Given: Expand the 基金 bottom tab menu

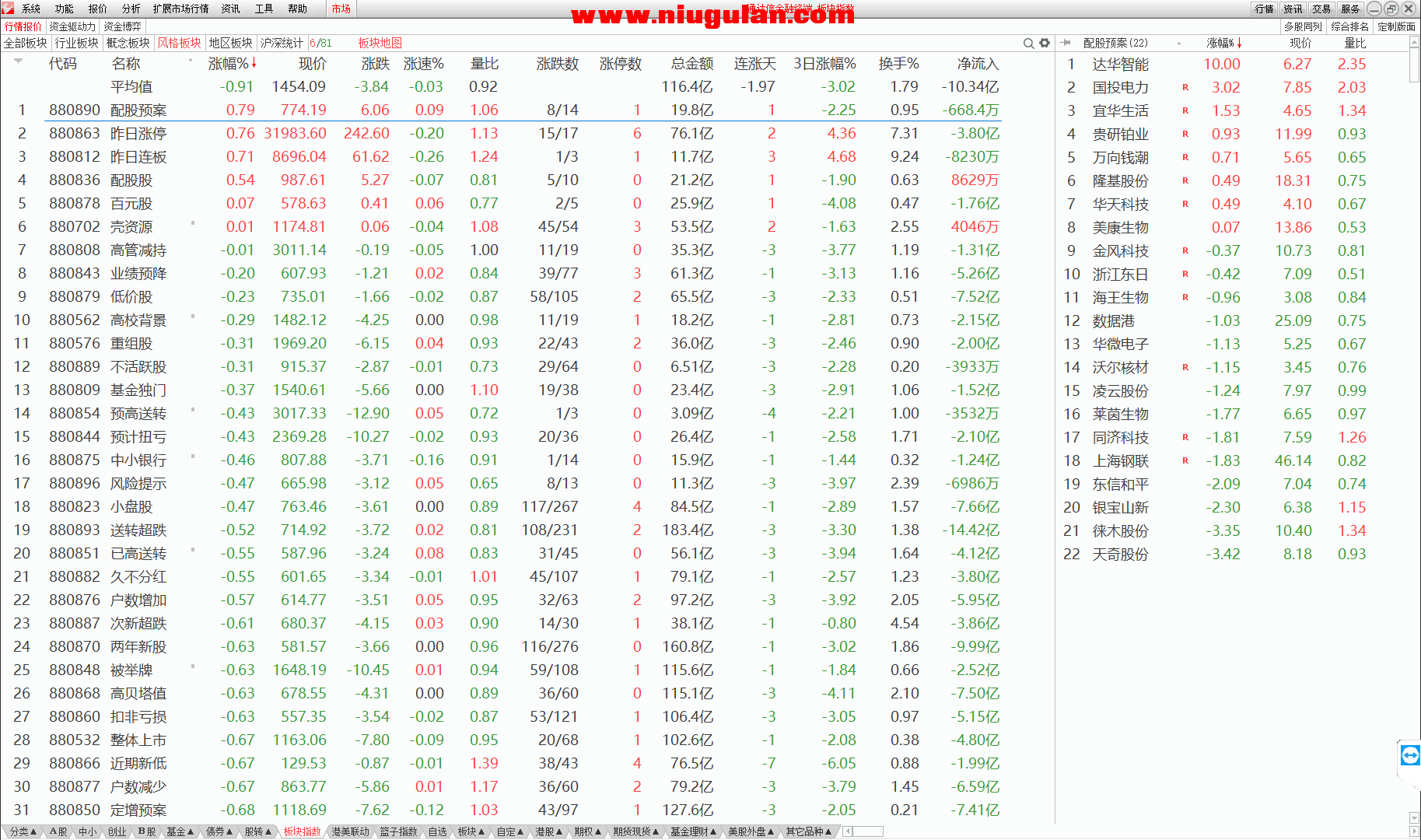Looking at the screenshot, I should 180,831.
